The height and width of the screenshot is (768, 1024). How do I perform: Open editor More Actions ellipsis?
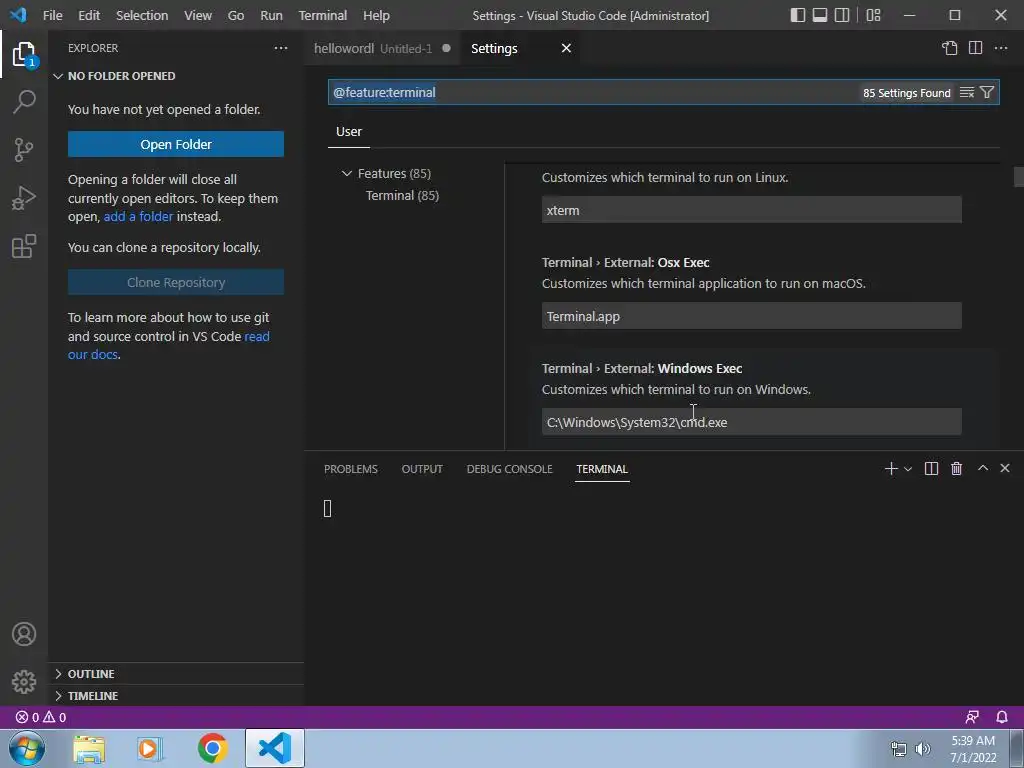coord(1000,48)
